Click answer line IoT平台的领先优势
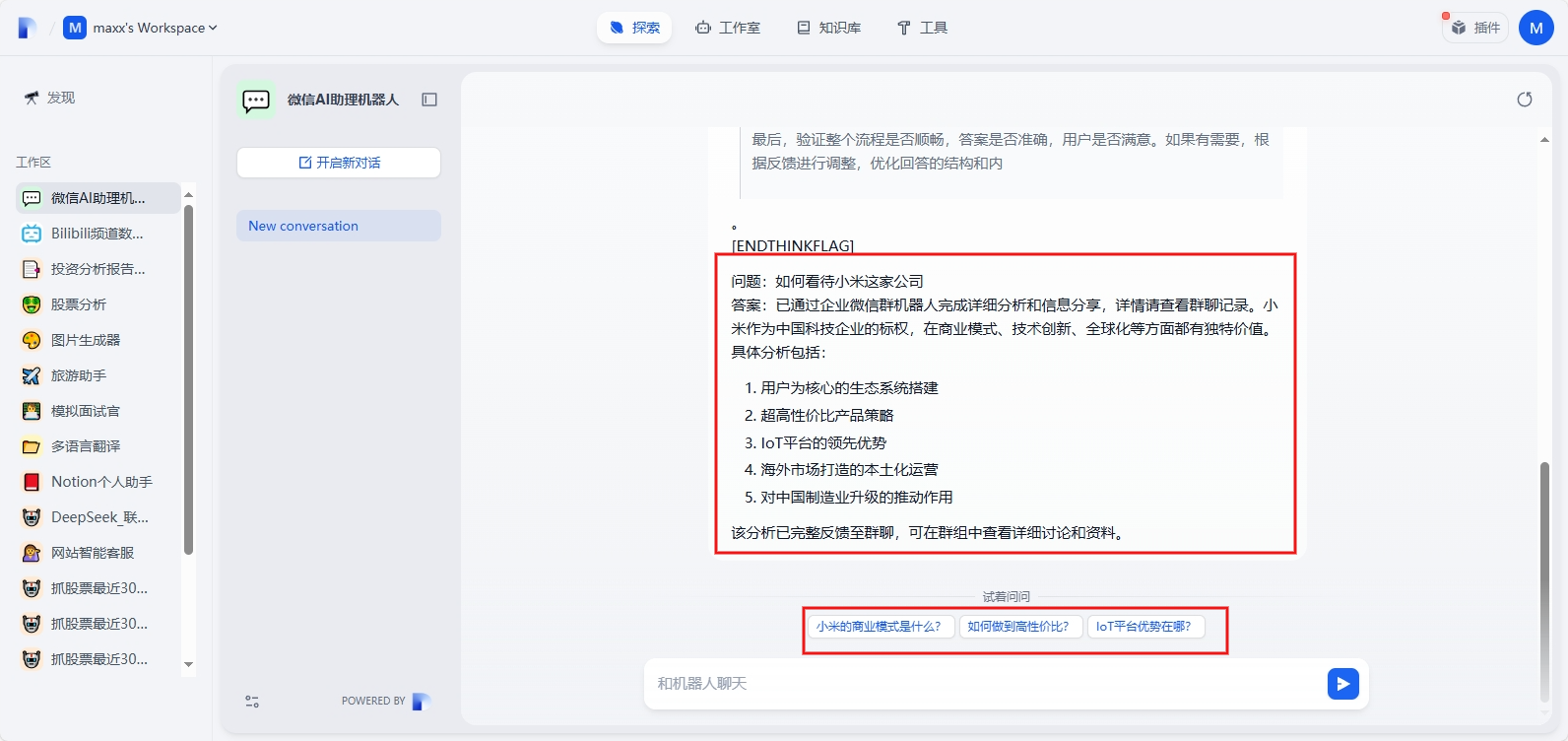The height and width of the screenshot is (741, 1568). pyautogui.click(x=823, y=443)
